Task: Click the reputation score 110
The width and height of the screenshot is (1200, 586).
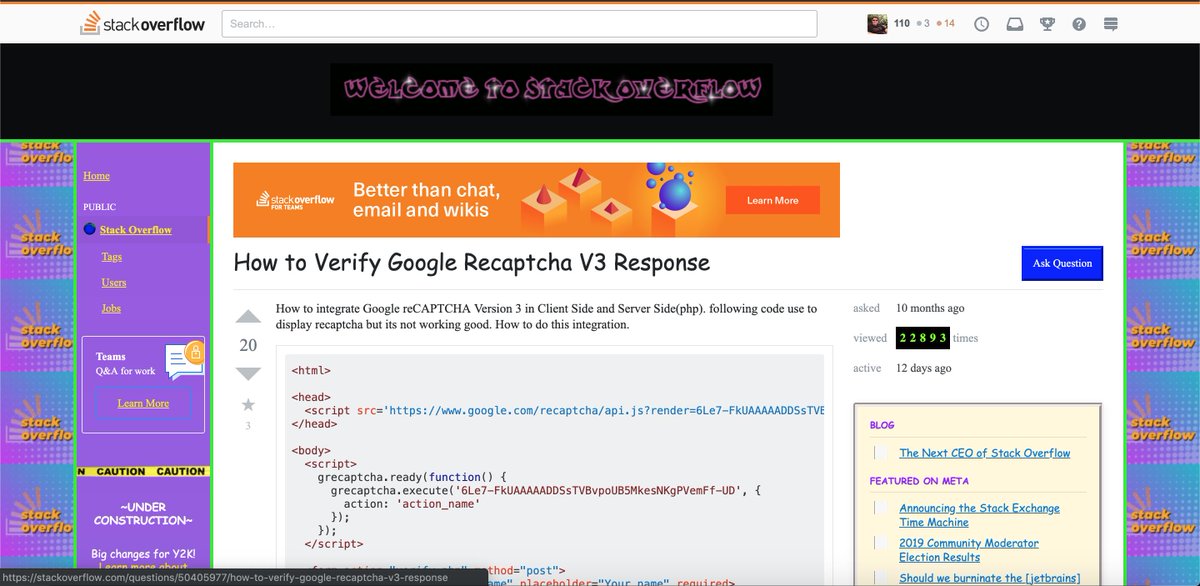Action: click(x=902, y=23)
